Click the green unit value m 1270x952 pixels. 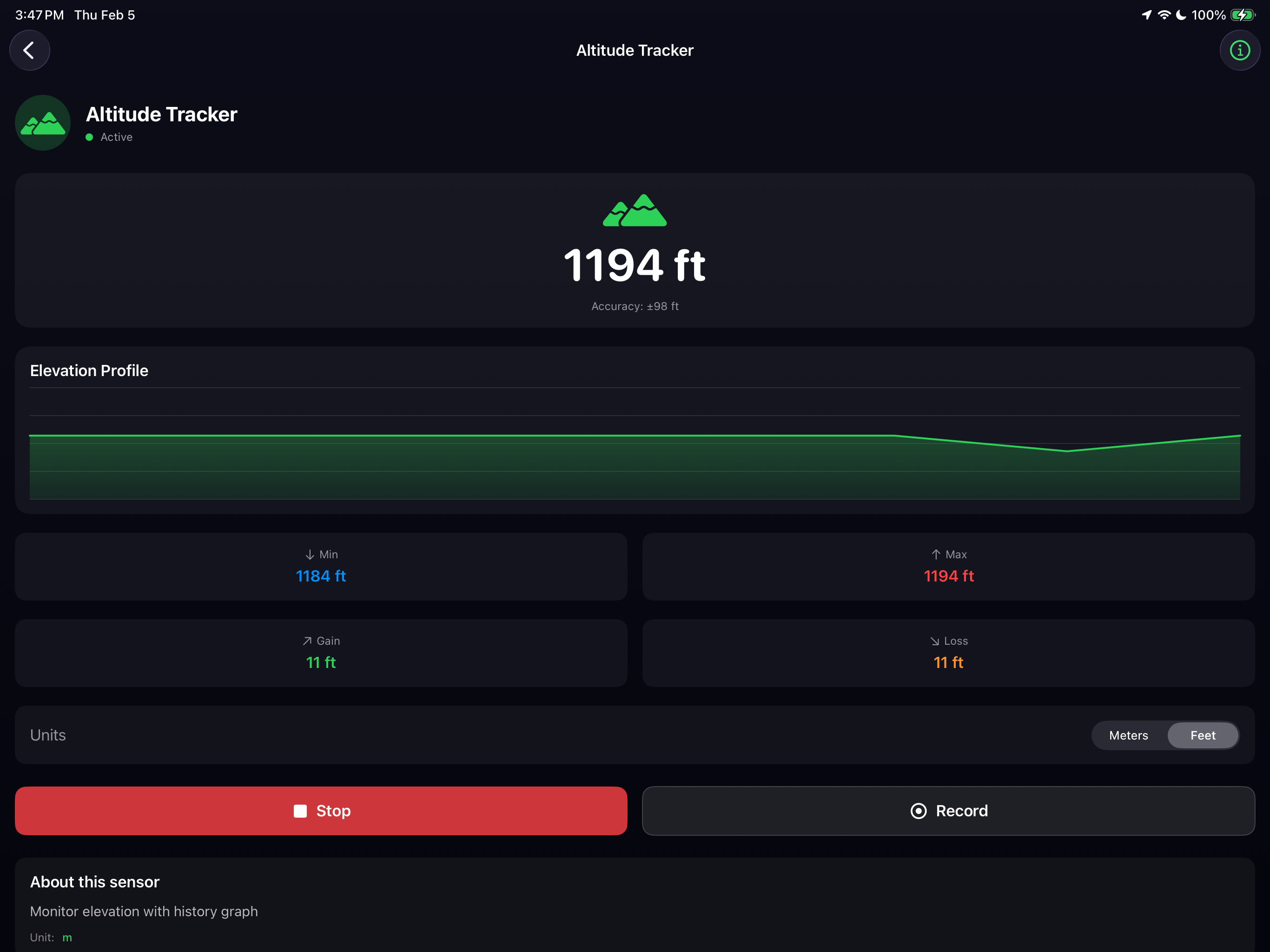pos(67,938)
